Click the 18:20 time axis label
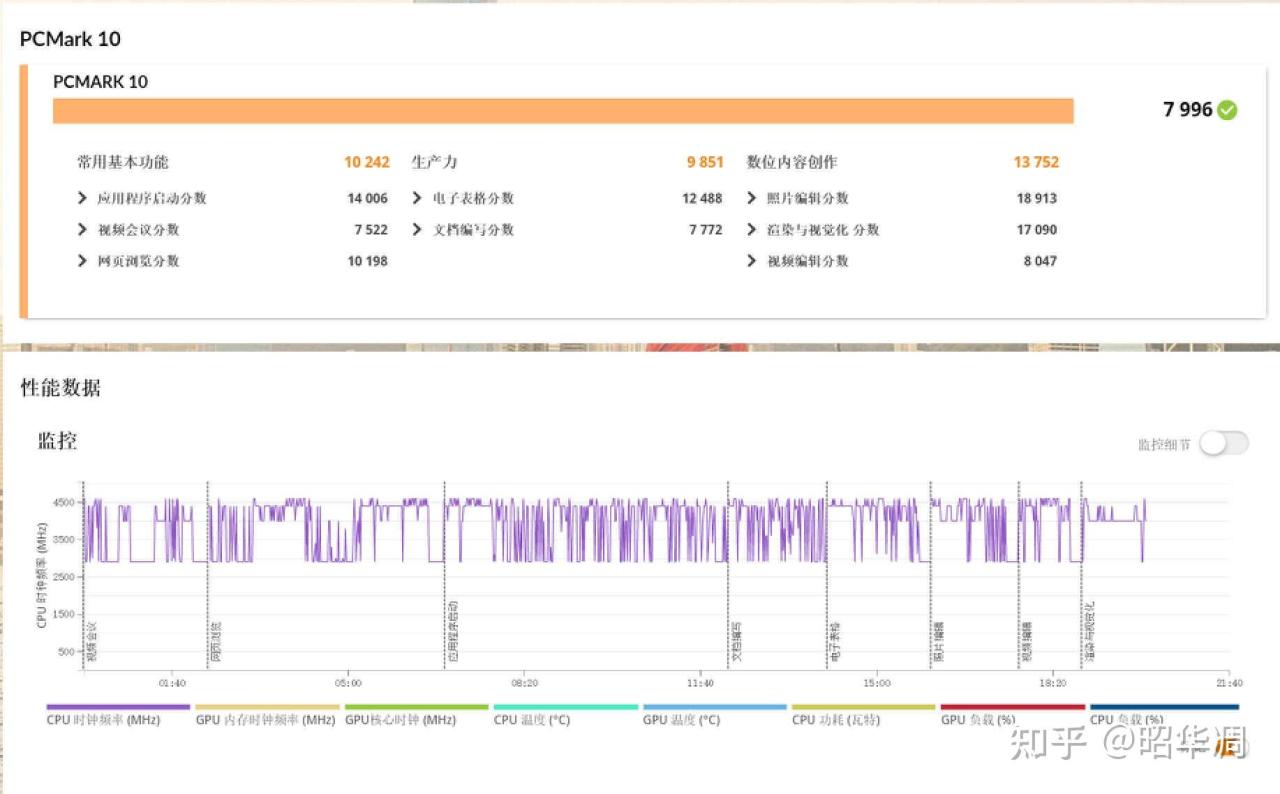Viewport: 1280px width, 794px height. pyautogui.click(x=1052, y=683)
